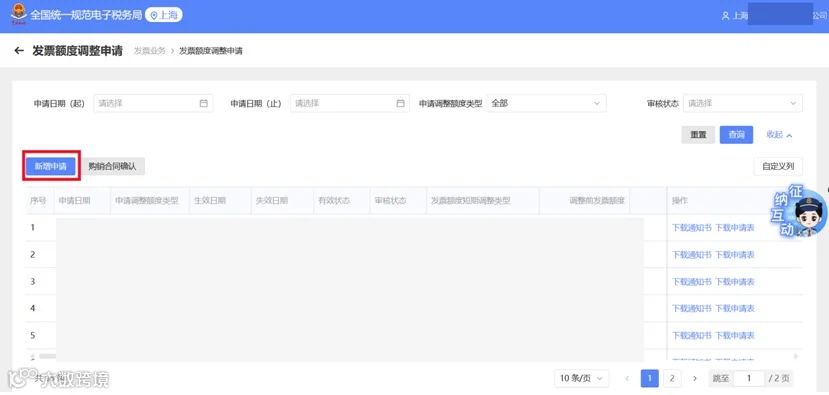Click the 重置 button
This screenshot has width=829, height=395.
pyautogui.click(x=698, y=135)
